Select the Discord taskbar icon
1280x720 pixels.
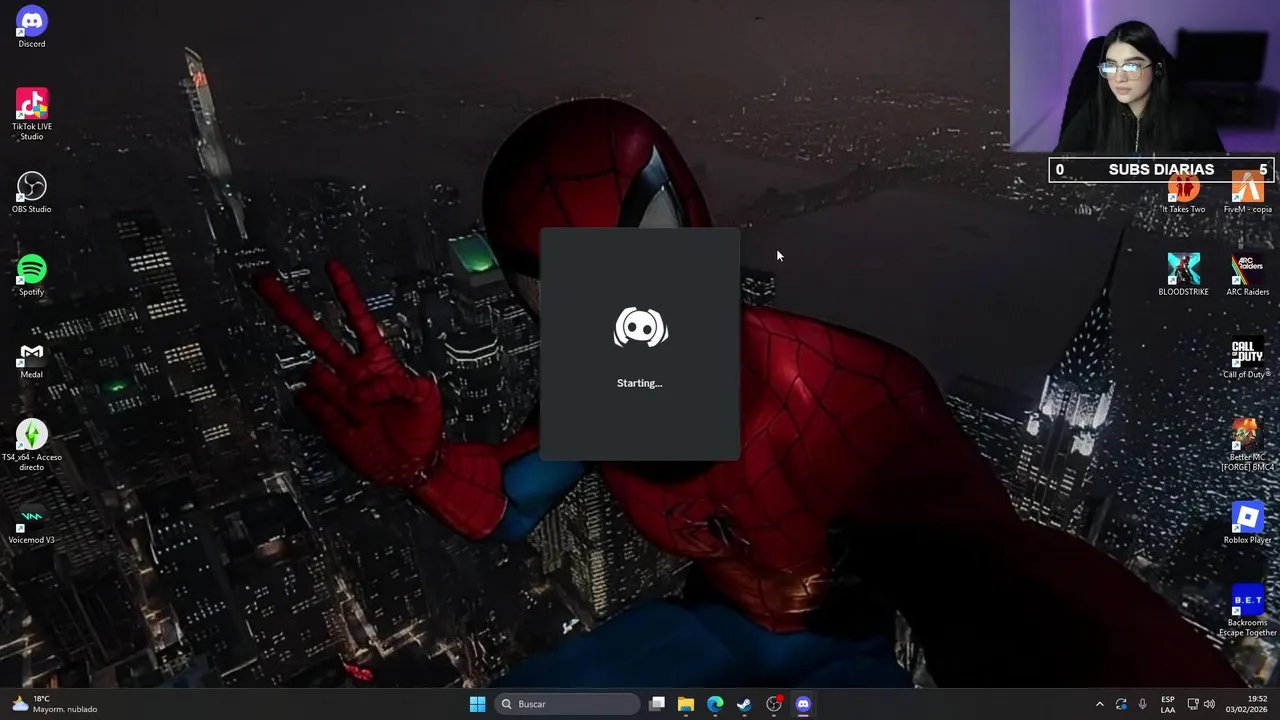click(803, 704)
